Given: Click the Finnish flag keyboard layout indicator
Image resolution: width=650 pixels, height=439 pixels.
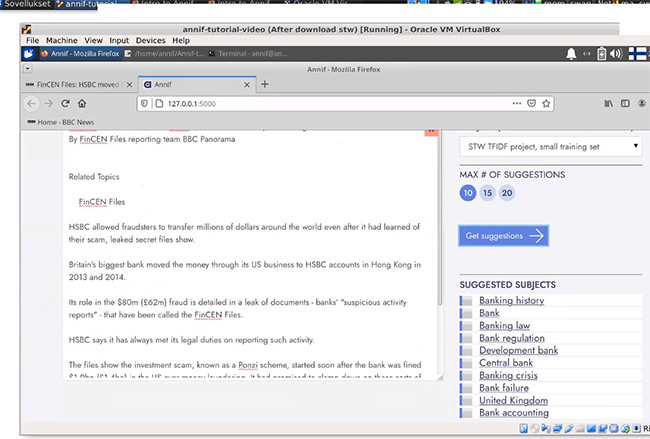Looking at the screenshot, I should (637, 53).
